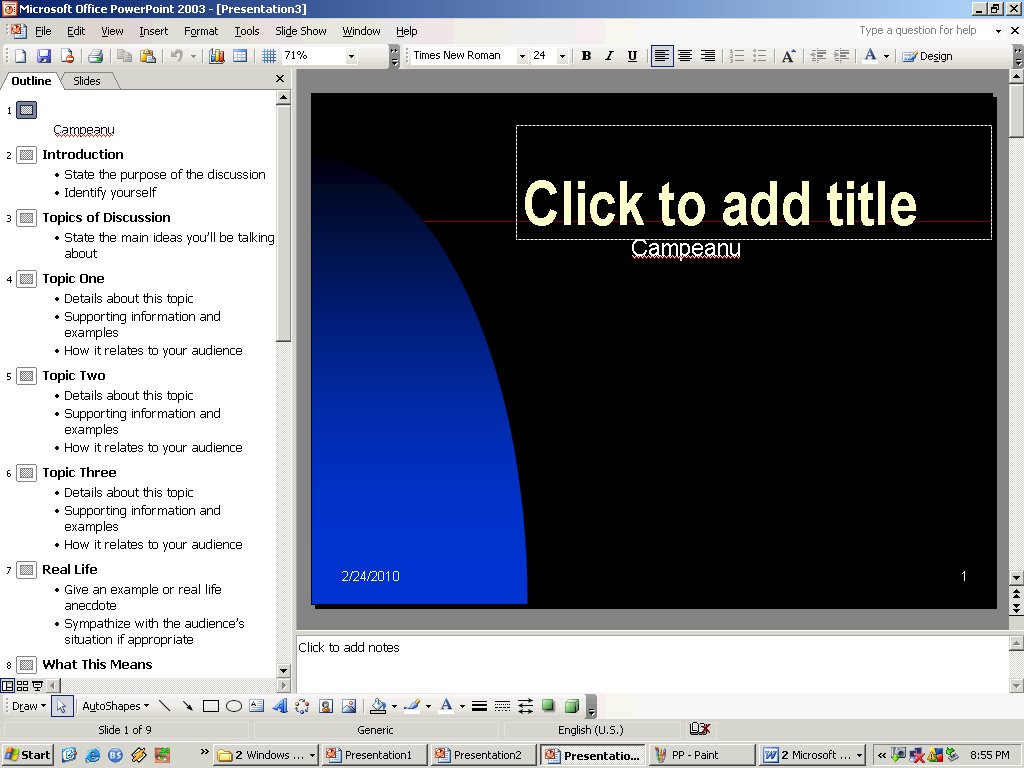Click the Permission document icon
This screenshot has width=1024, height=768.
(67, 56)
